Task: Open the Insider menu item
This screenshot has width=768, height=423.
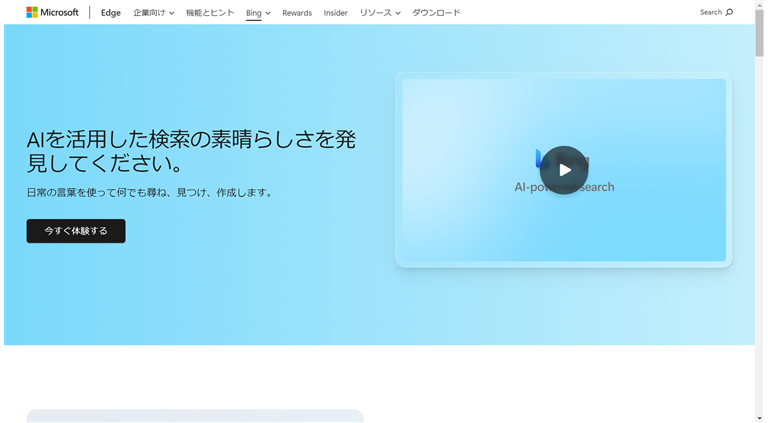Action: (x=336, y=13)
